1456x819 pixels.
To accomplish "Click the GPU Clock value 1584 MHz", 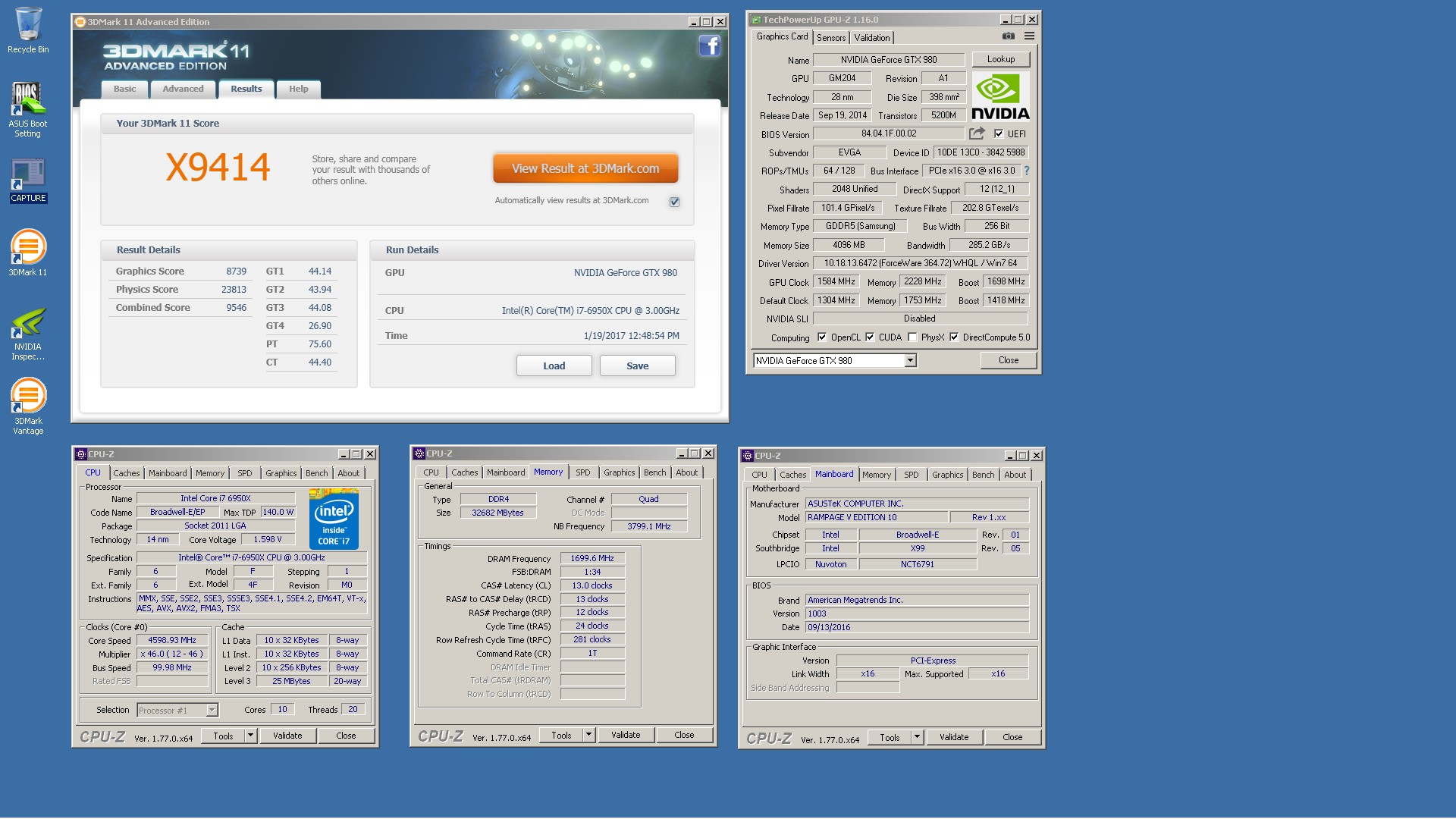I will point(836,281).
